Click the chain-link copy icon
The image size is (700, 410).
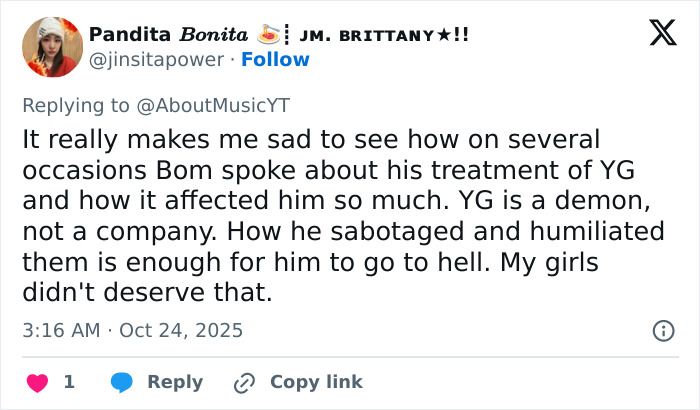[x=244, y=382]
